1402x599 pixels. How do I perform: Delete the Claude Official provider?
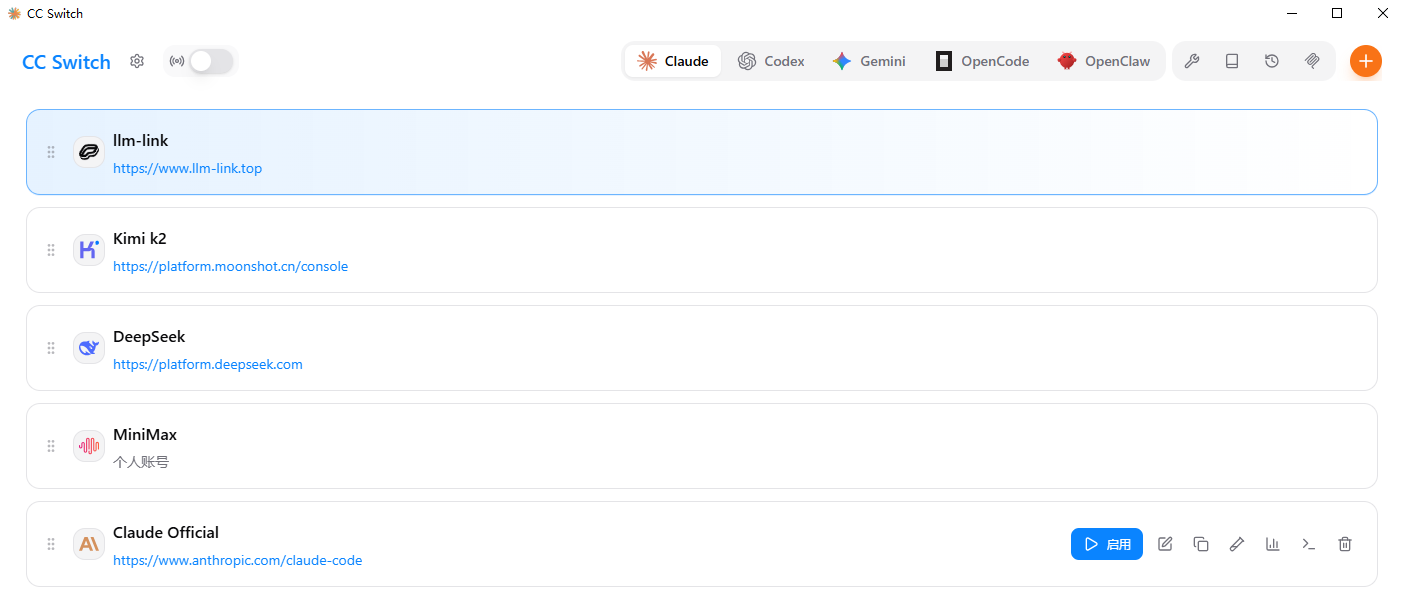coord(1345,544)
